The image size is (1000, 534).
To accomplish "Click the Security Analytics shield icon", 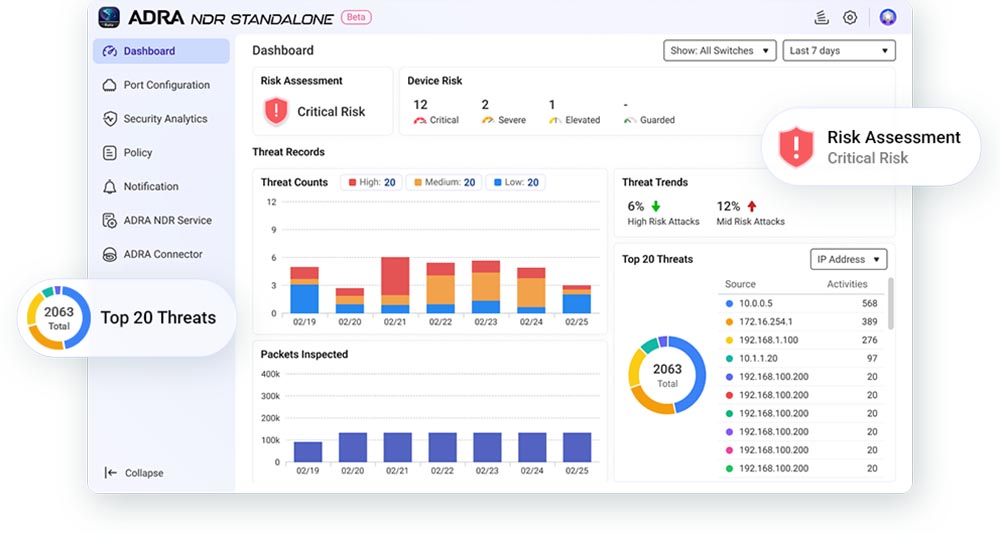I will pos(109,119).
